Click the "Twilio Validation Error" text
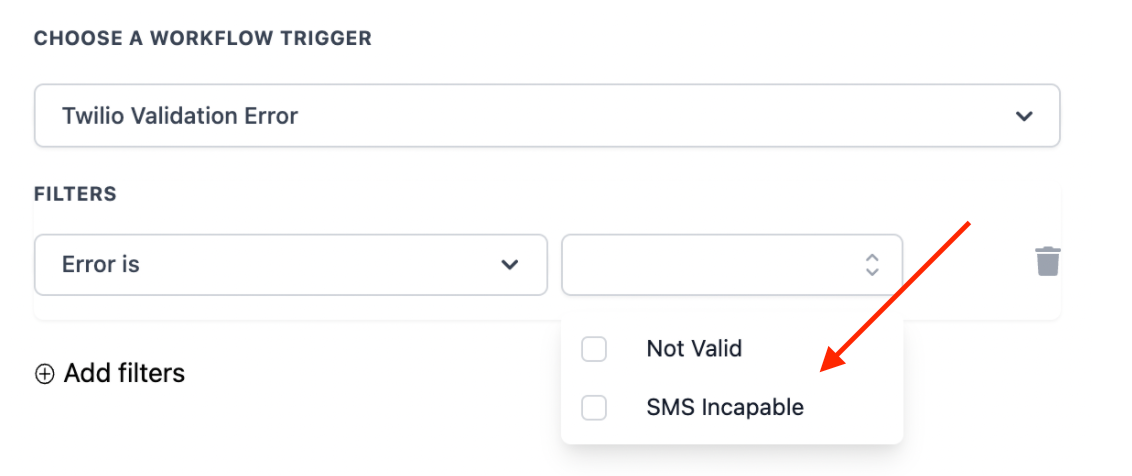 coord(180,116)
